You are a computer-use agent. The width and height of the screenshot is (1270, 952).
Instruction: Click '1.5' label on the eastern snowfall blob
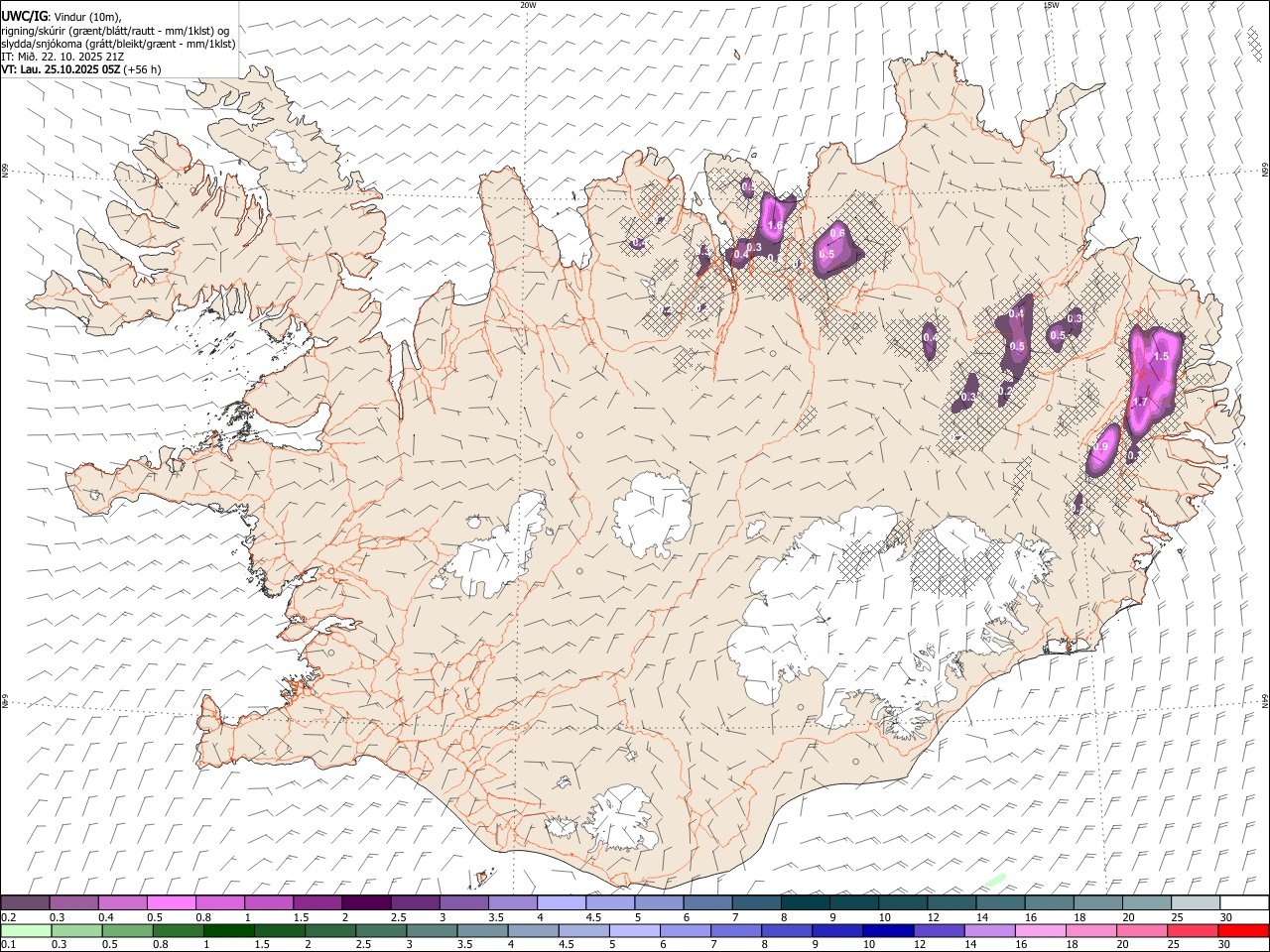point(1162,356)
